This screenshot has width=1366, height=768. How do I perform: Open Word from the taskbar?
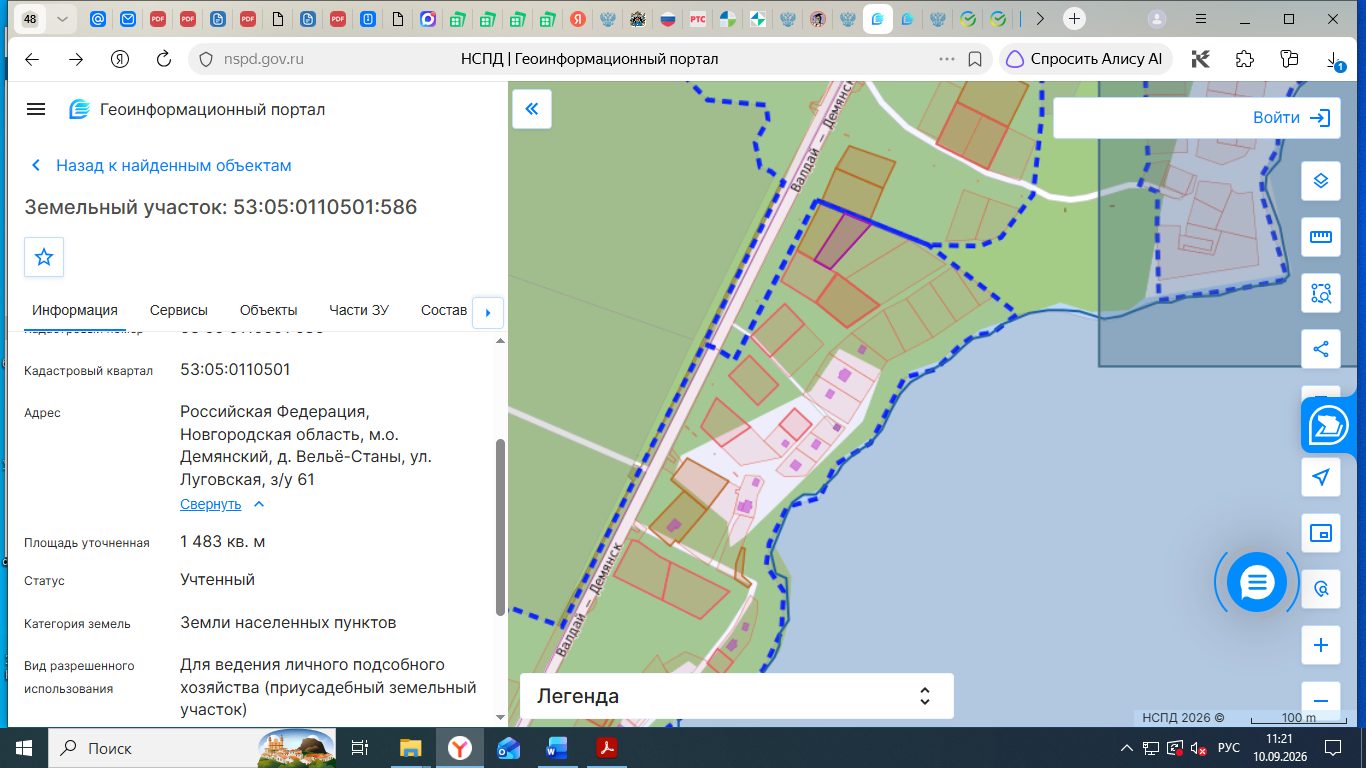(557, 748)
